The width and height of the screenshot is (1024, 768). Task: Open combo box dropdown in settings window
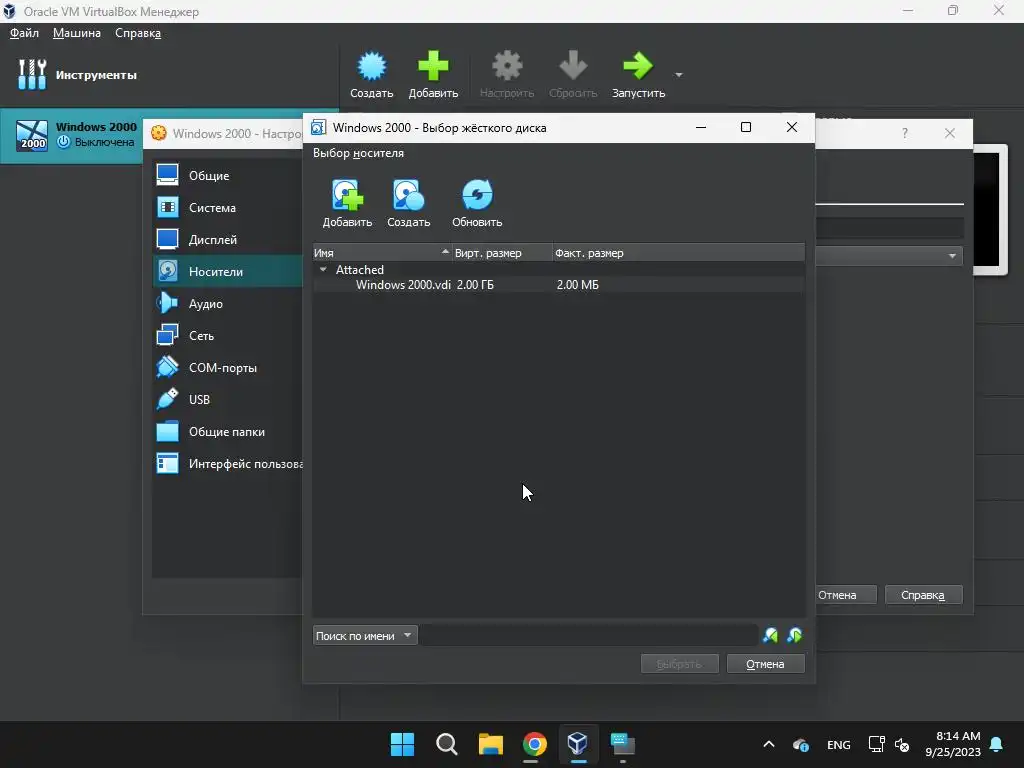[x=952, y=255]
